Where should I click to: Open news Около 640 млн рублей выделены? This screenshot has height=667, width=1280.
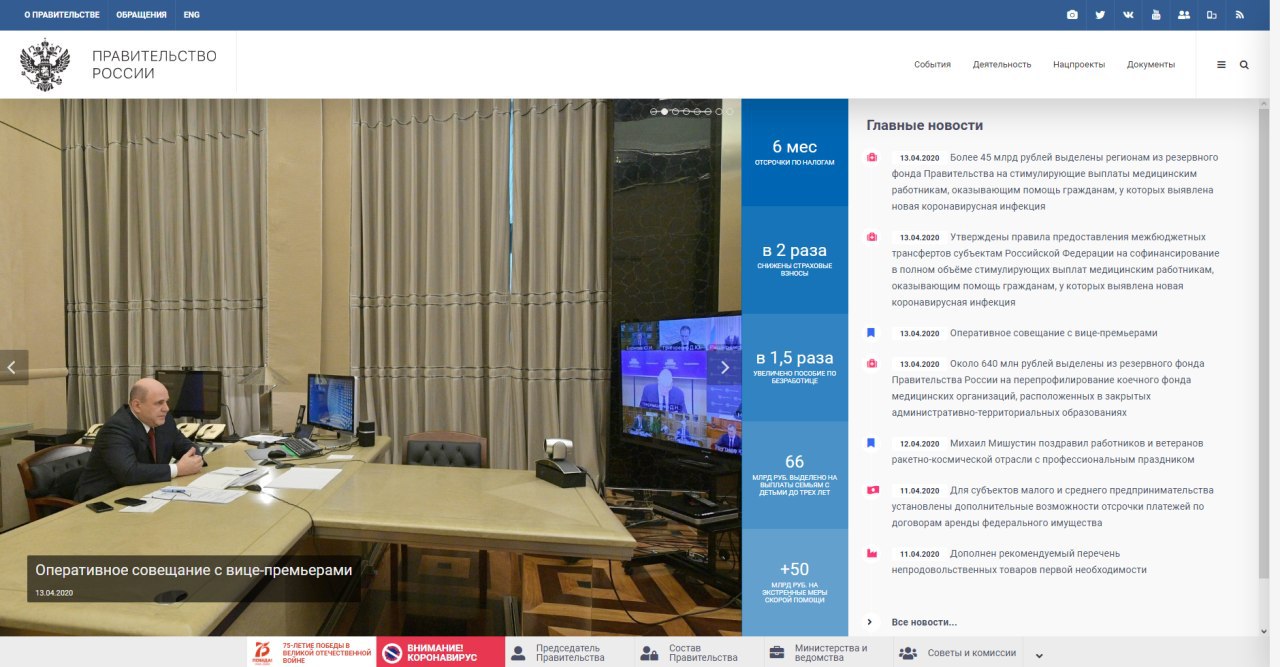tap(1049, 388)
